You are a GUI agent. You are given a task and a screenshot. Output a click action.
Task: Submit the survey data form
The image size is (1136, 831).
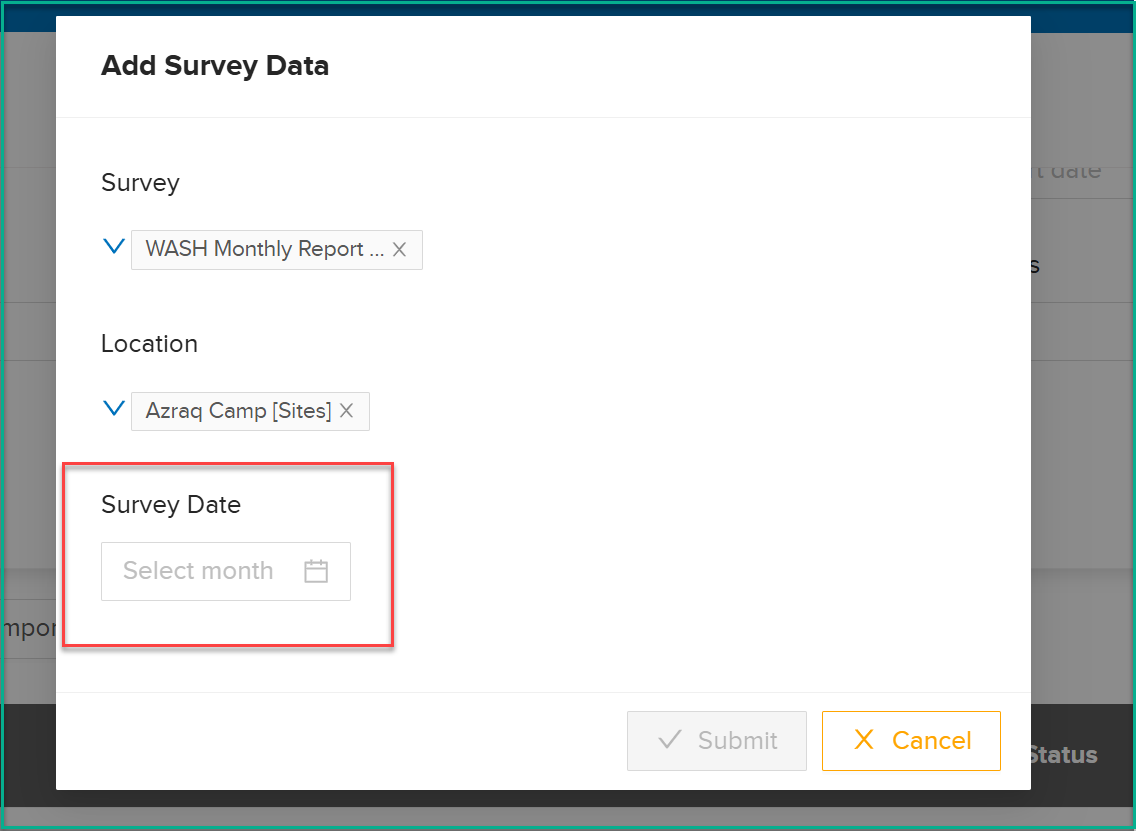(717, 740)
